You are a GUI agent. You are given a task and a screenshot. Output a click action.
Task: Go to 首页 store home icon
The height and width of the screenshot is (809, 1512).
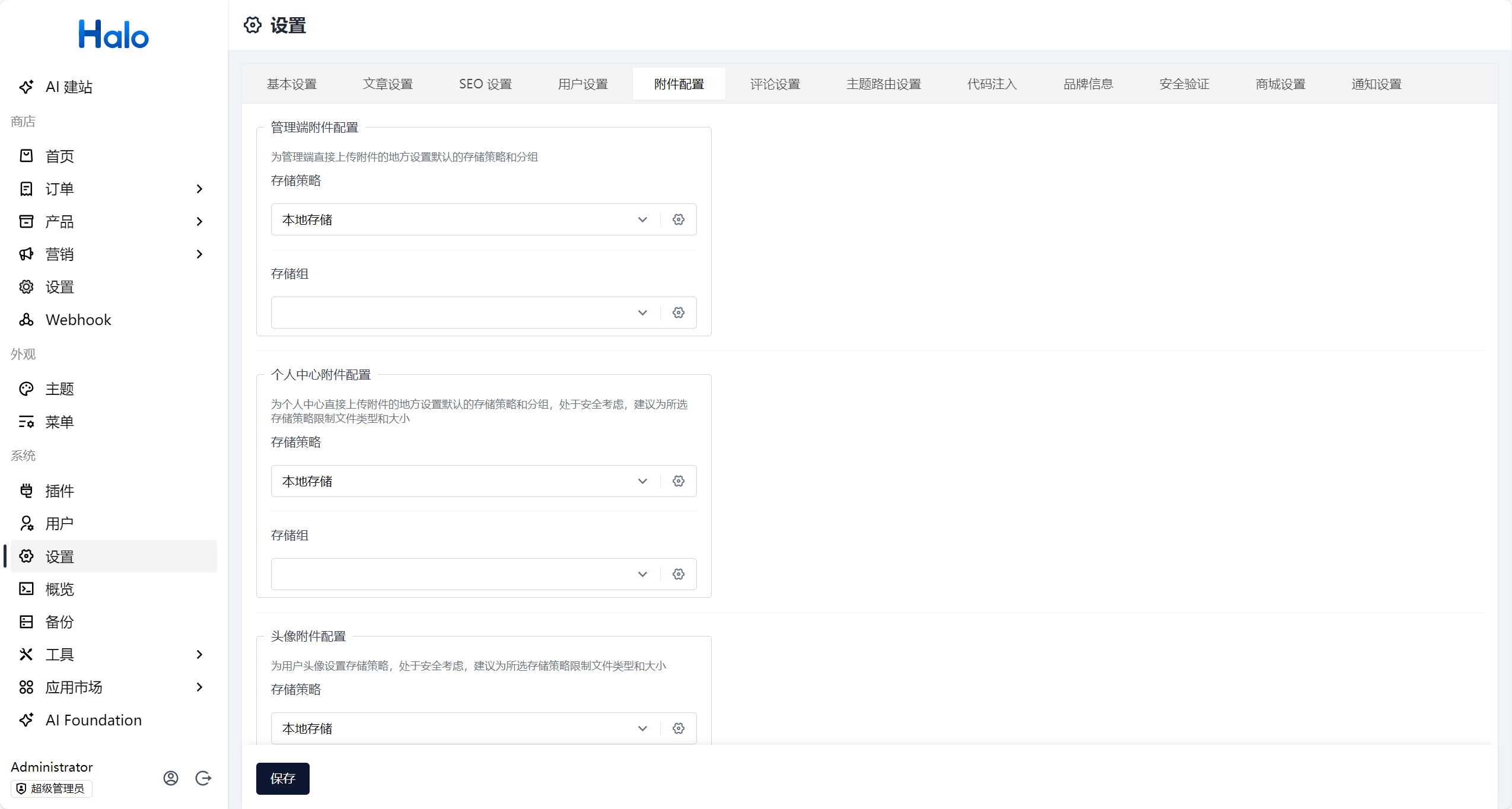[x=26, y=156]
